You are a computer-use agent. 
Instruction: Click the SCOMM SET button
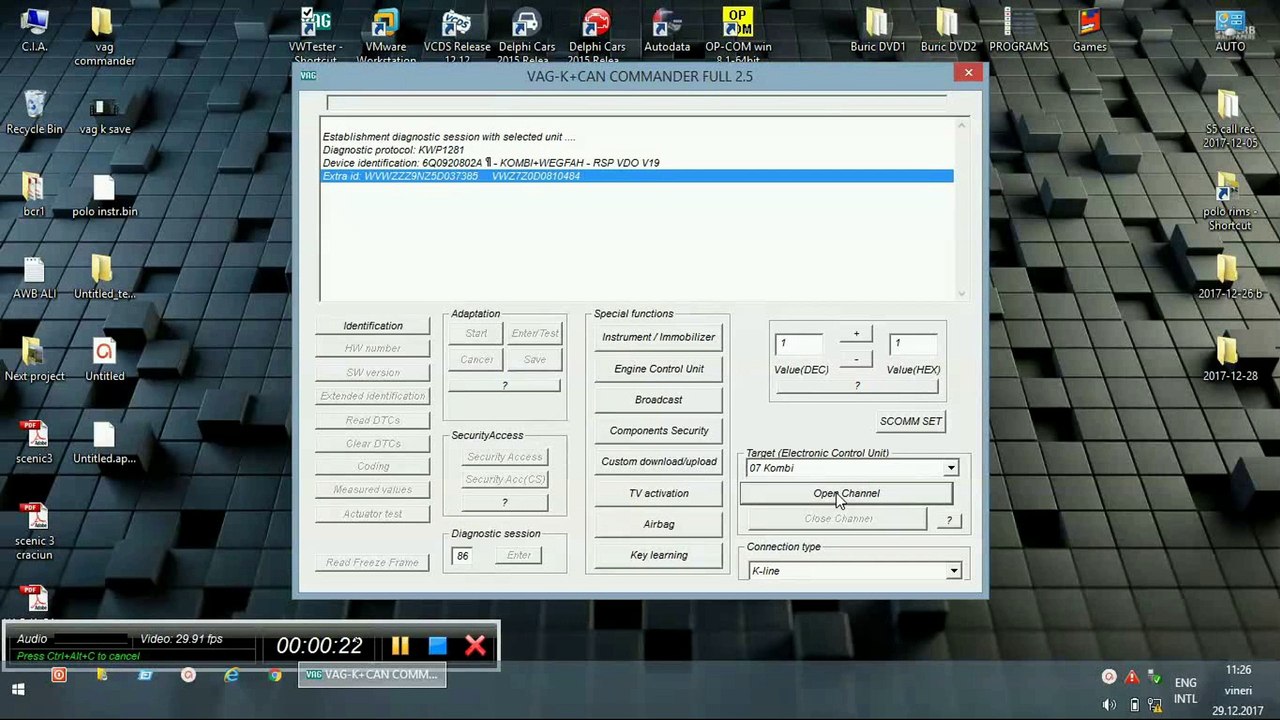(910, 422)
